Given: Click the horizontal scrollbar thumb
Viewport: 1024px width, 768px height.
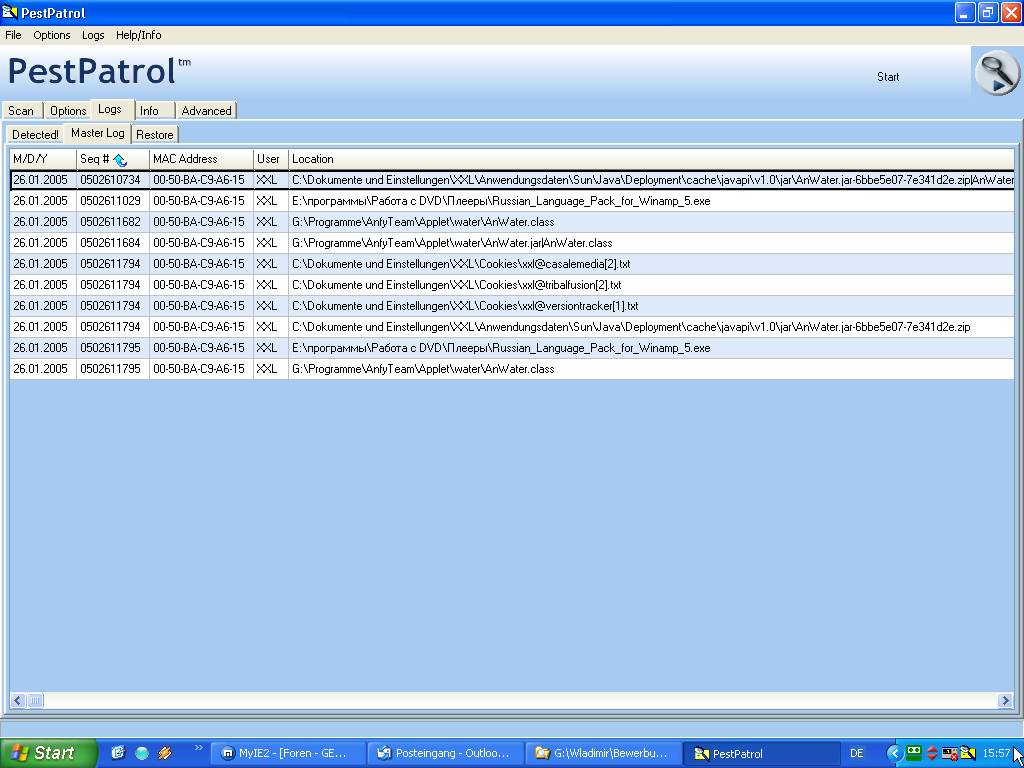Looking at the screenshot, I should [35, 701].
